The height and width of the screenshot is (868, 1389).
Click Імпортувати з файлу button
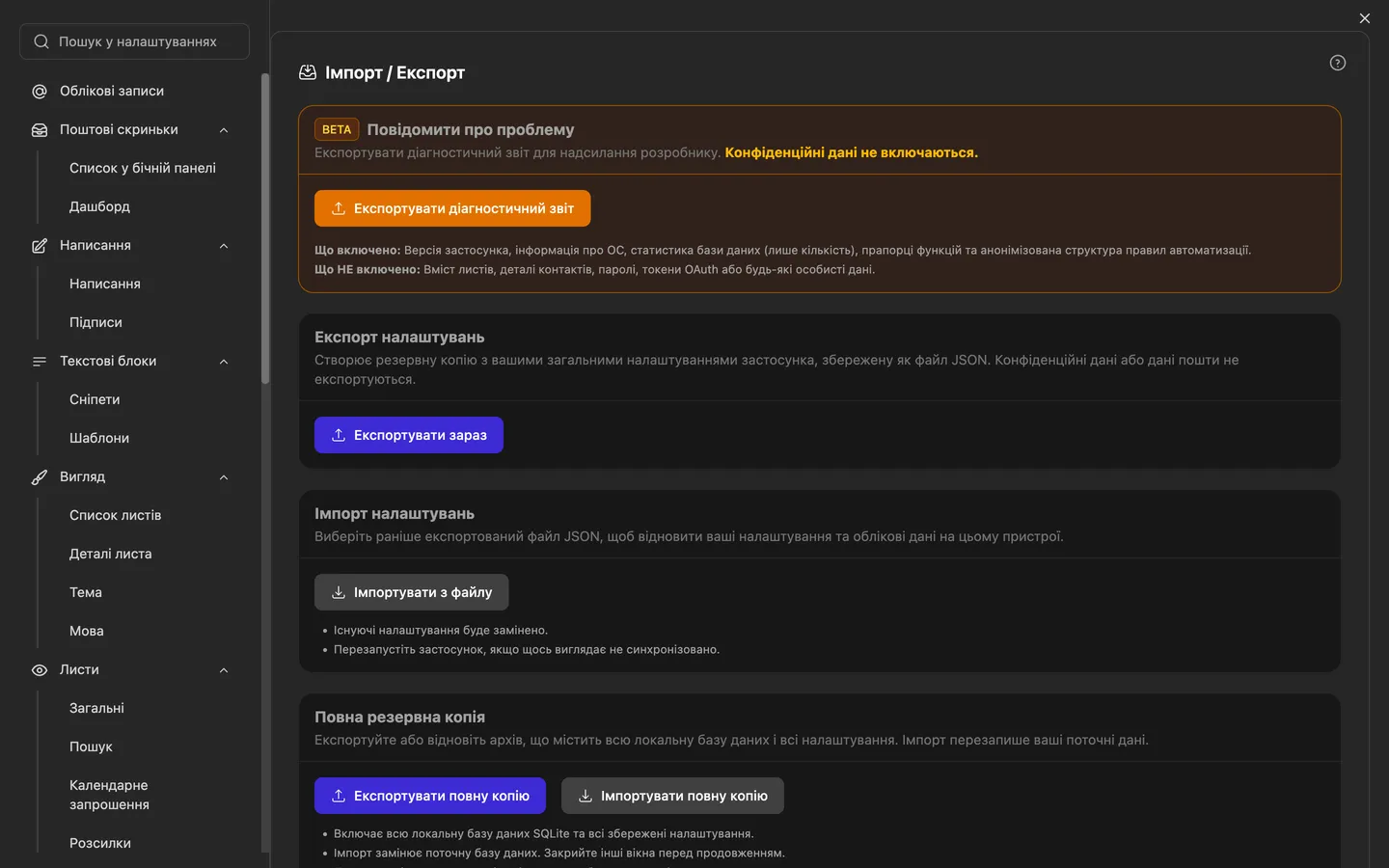412,592
